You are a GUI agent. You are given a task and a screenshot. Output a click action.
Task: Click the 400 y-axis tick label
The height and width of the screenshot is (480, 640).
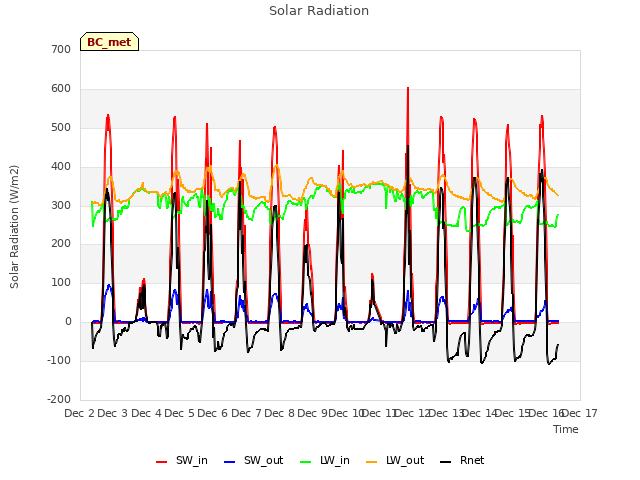[61, 166]
